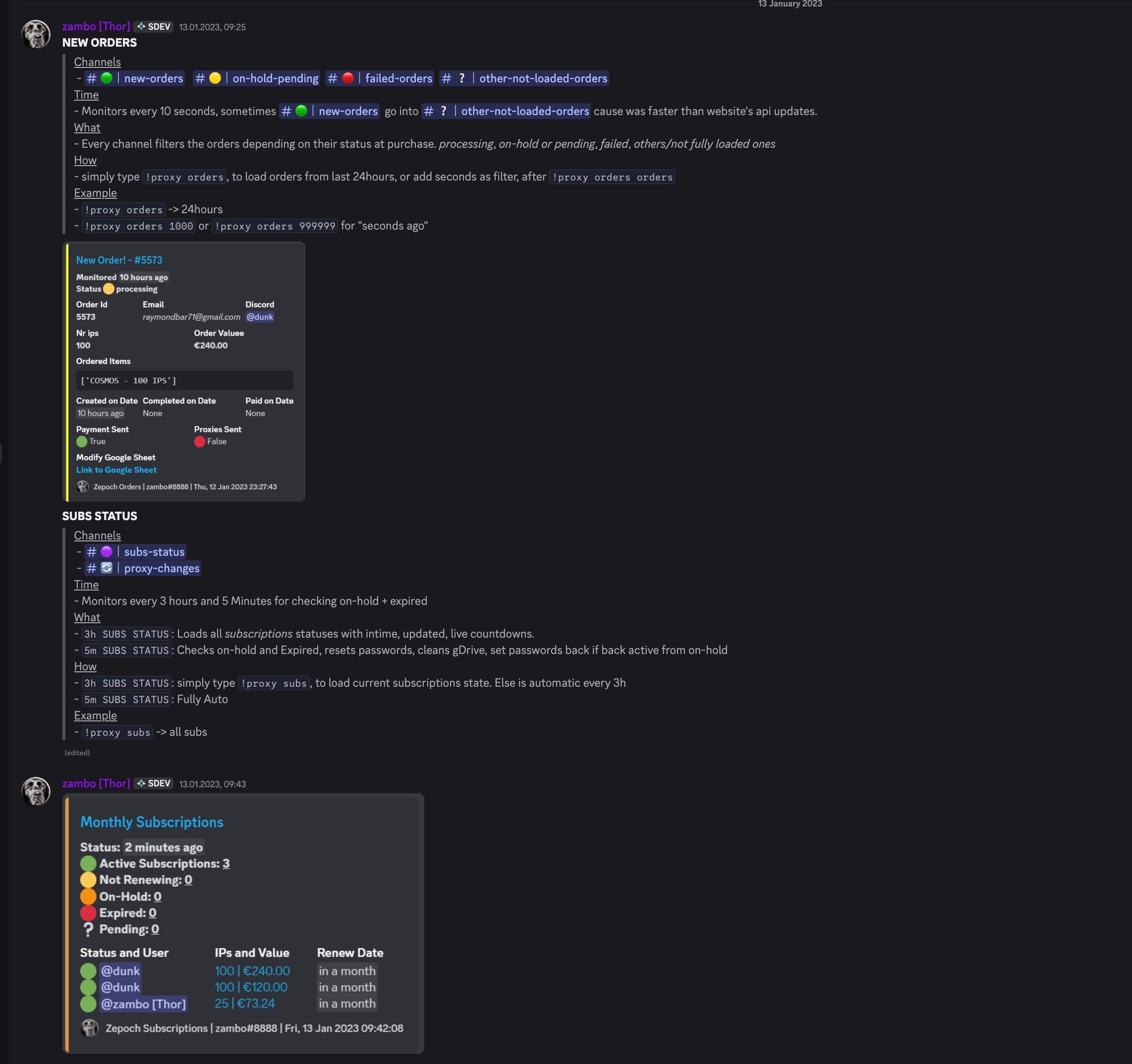Viewport: 1132px width, 1064px height.
Task: Click zambo [Thor] username on first message
Action: (96, 27)
